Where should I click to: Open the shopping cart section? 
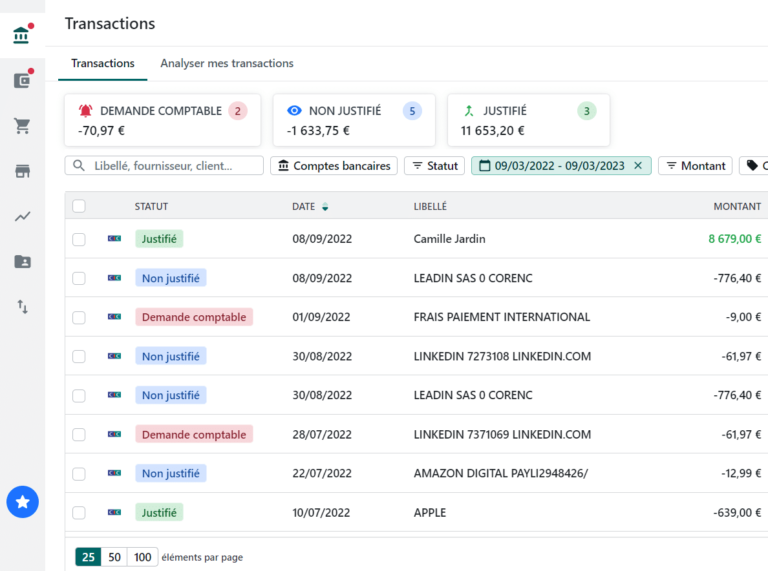pos(21,126)
